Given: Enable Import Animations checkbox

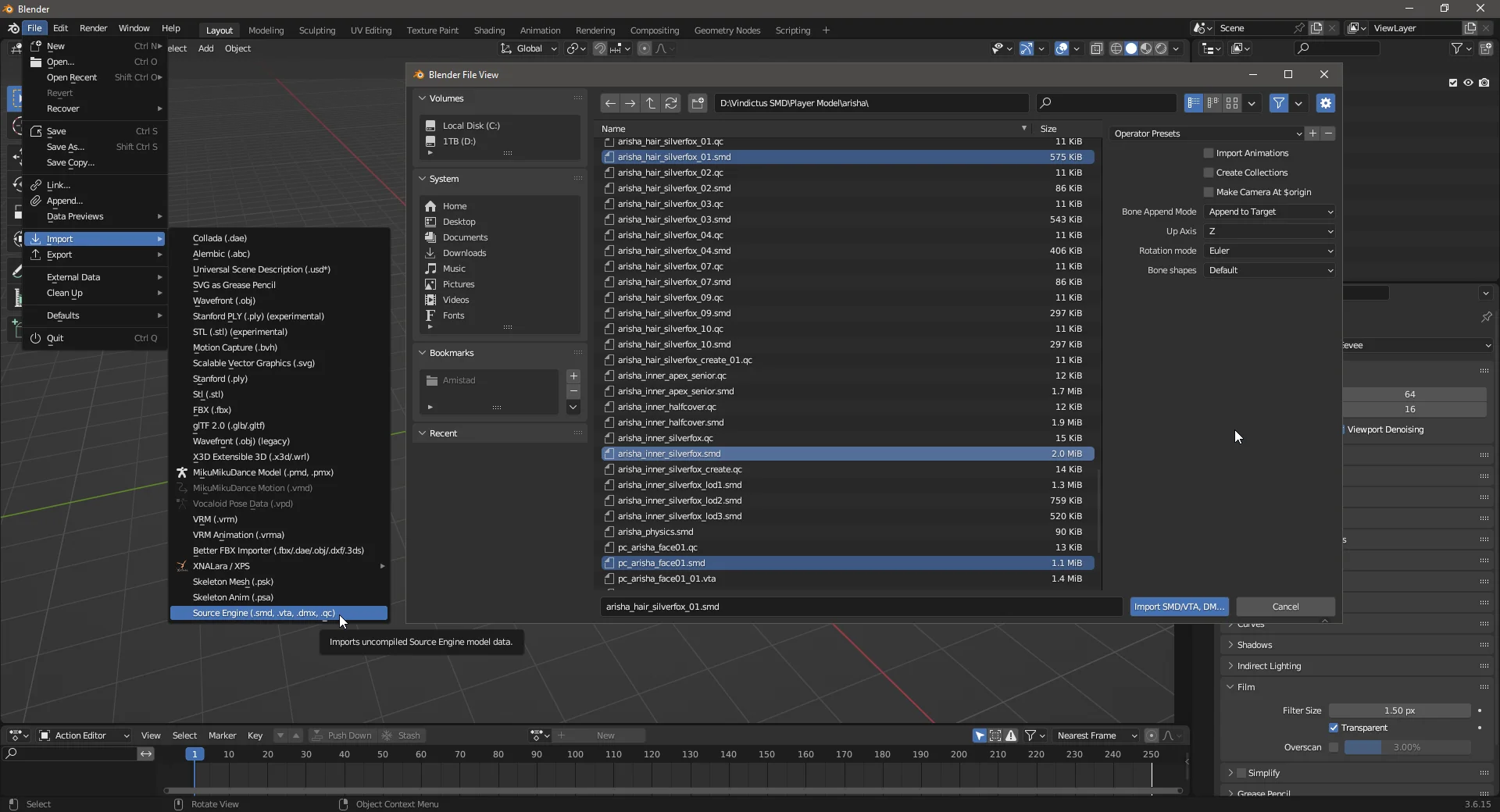Looking at the screenshot, I should tap(1209, 153).
